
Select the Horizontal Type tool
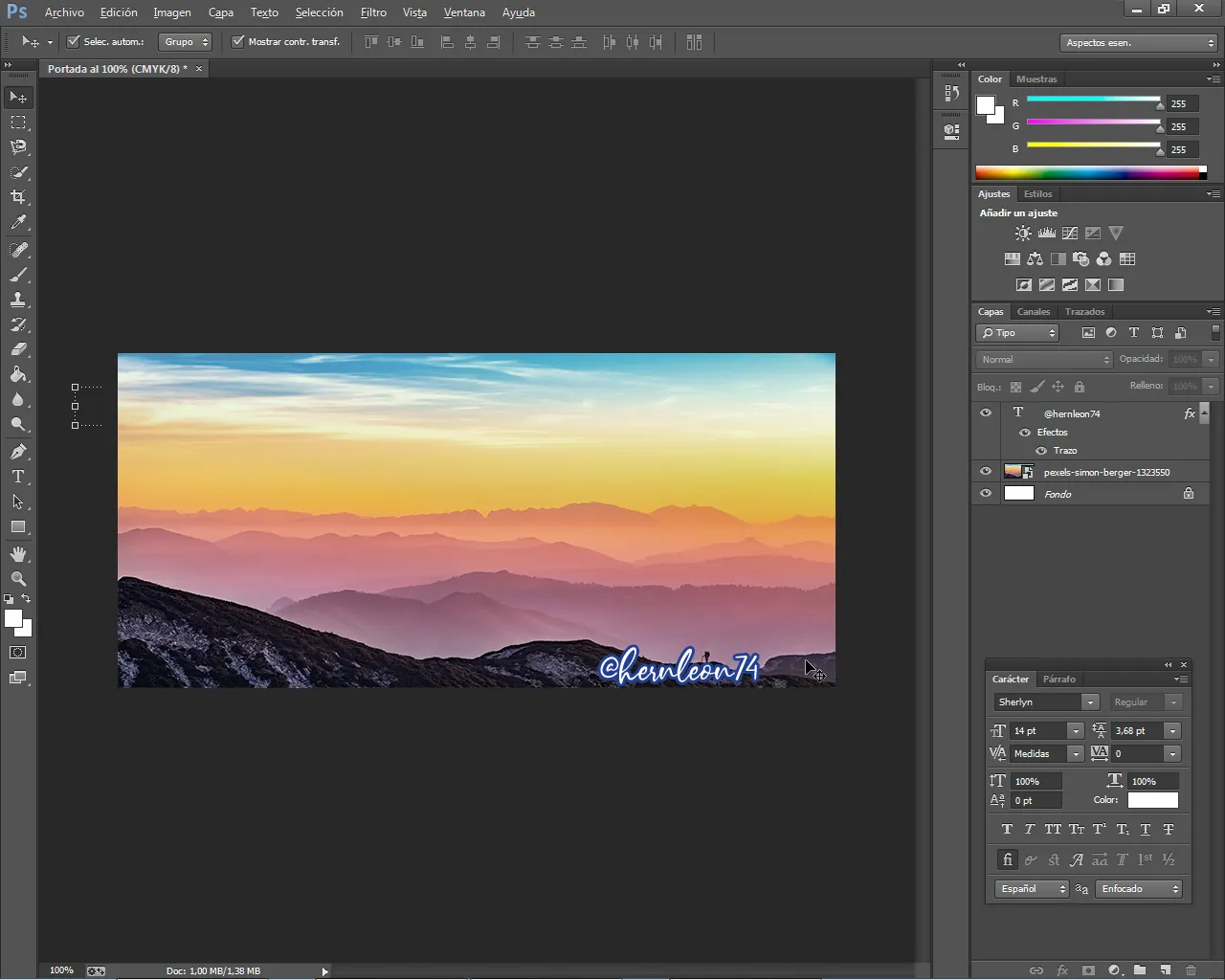[x=18, y=477]
